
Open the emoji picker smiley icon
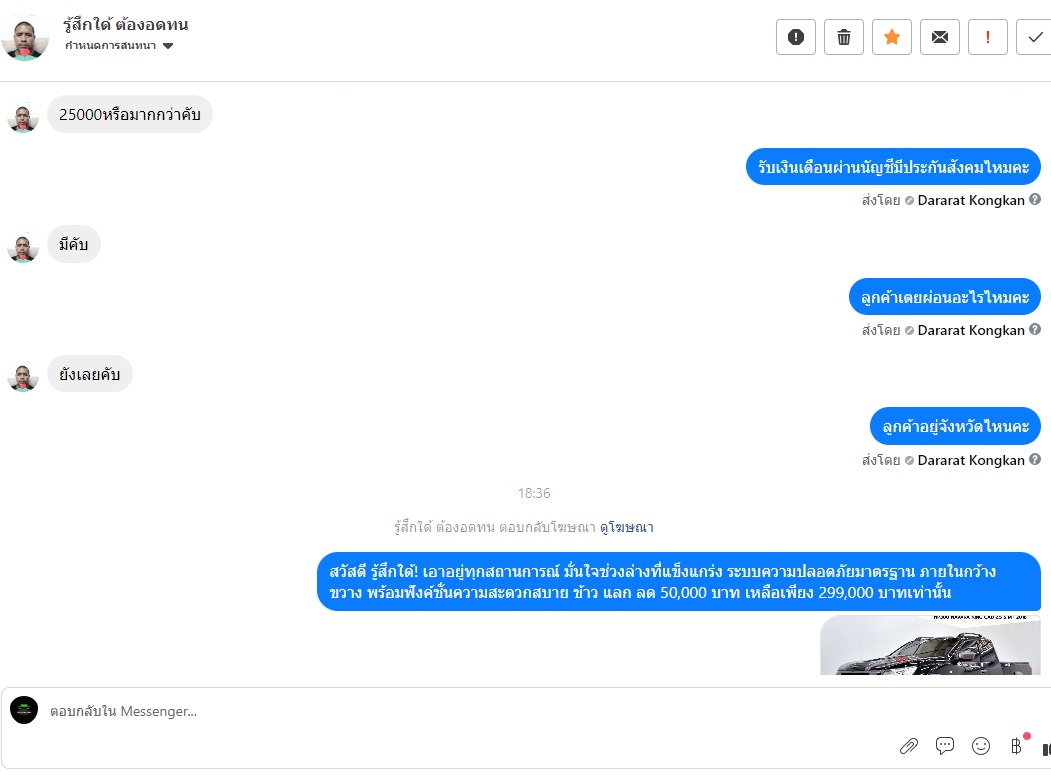click(981, 746)
